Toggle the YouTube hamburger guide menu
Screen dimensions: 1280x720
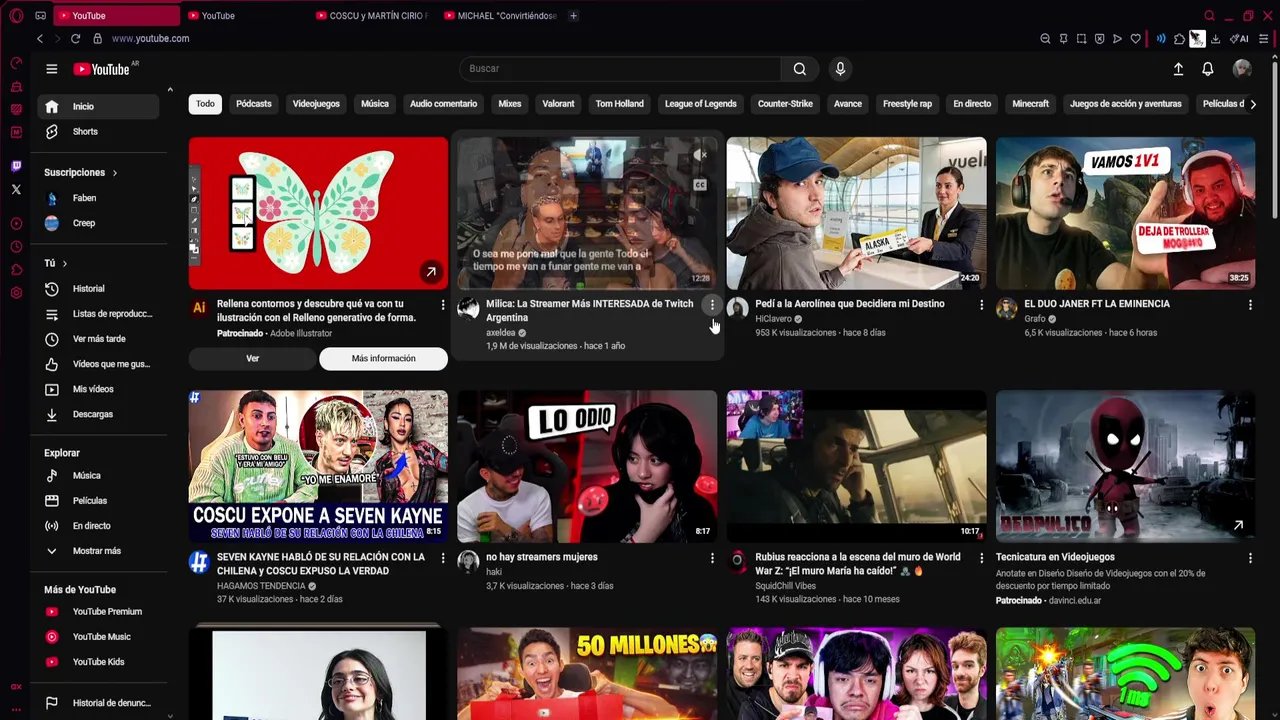click(x=51, y=69)
